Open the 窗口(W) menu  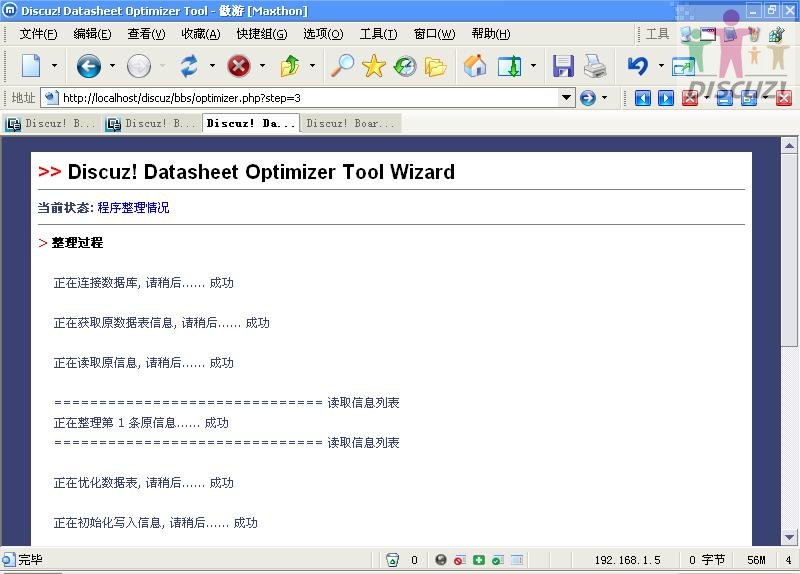pyautogui.click(x=434, y=34)
